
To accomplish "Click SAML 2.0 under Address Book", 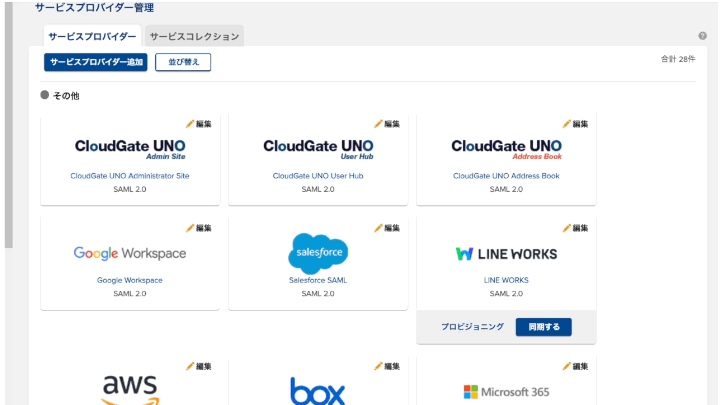I will [506, 189].
